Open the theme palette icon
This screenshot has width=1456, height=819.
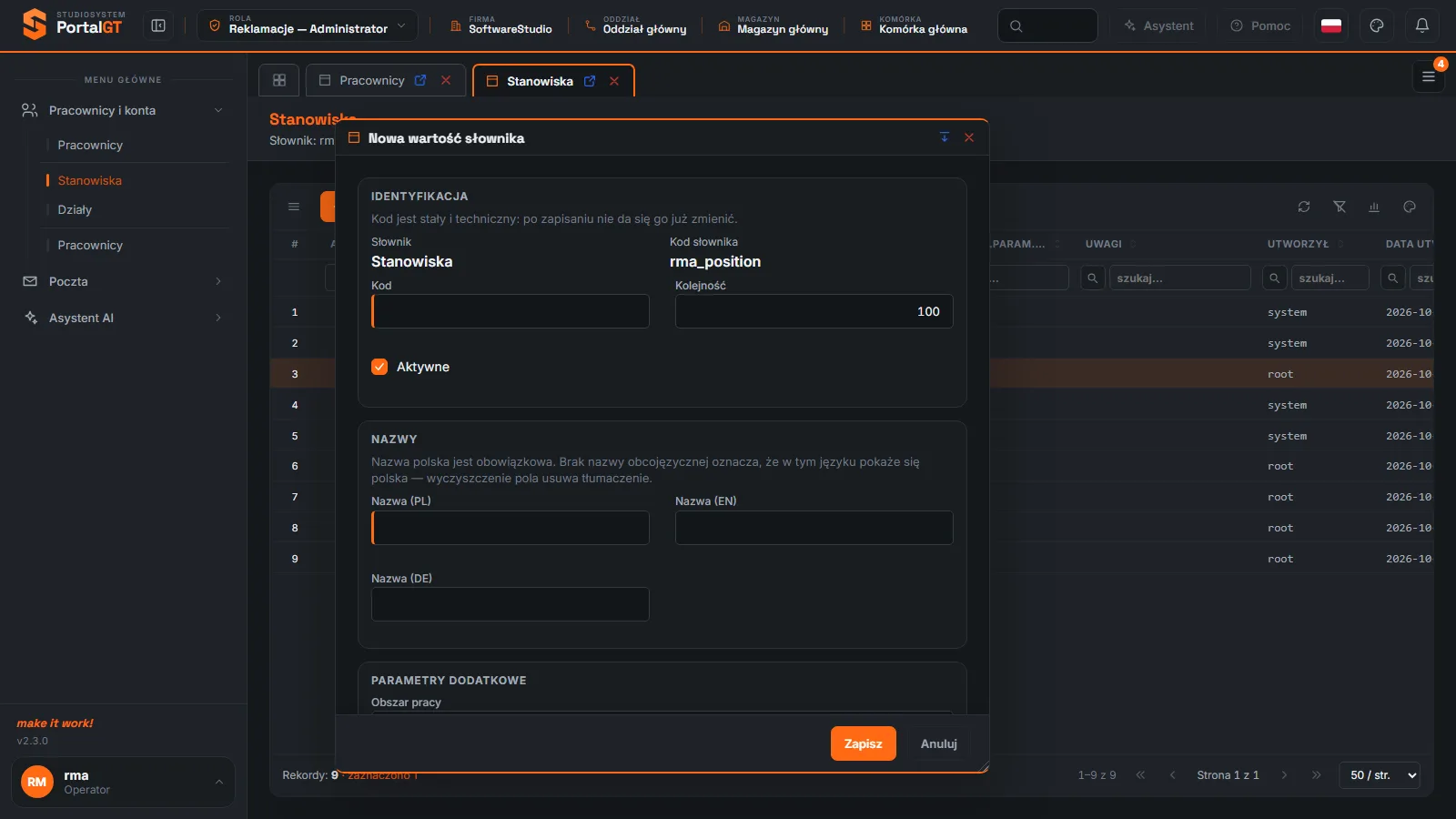[1377, 25]
